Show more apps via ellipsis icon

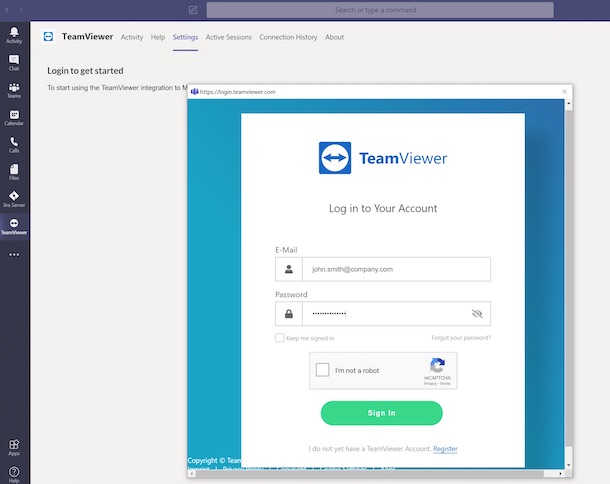(x=14, y=254)
